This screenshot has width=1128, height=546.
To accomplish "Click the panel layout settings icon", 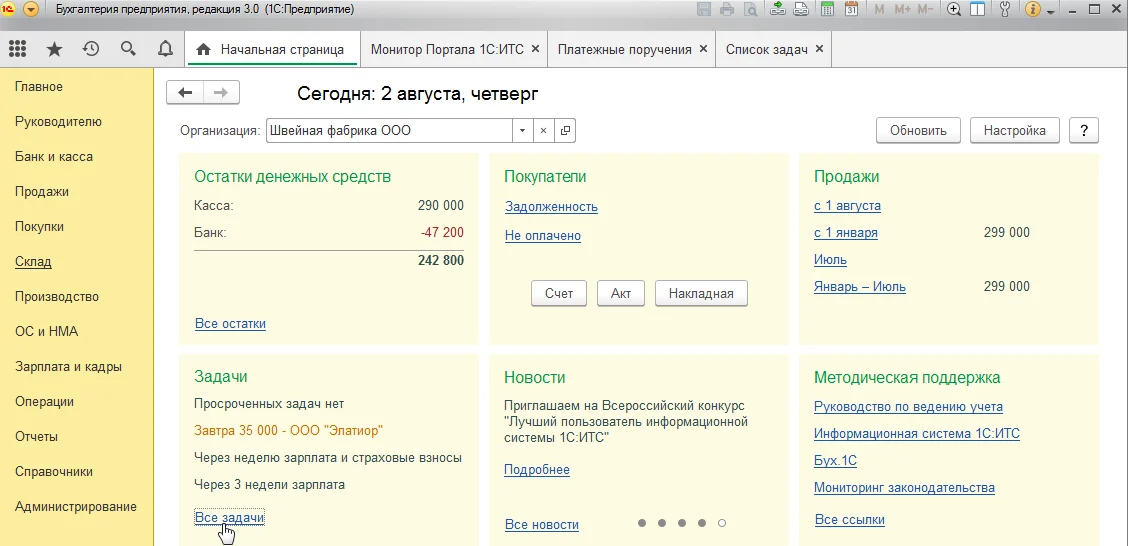I will point(977,9).
